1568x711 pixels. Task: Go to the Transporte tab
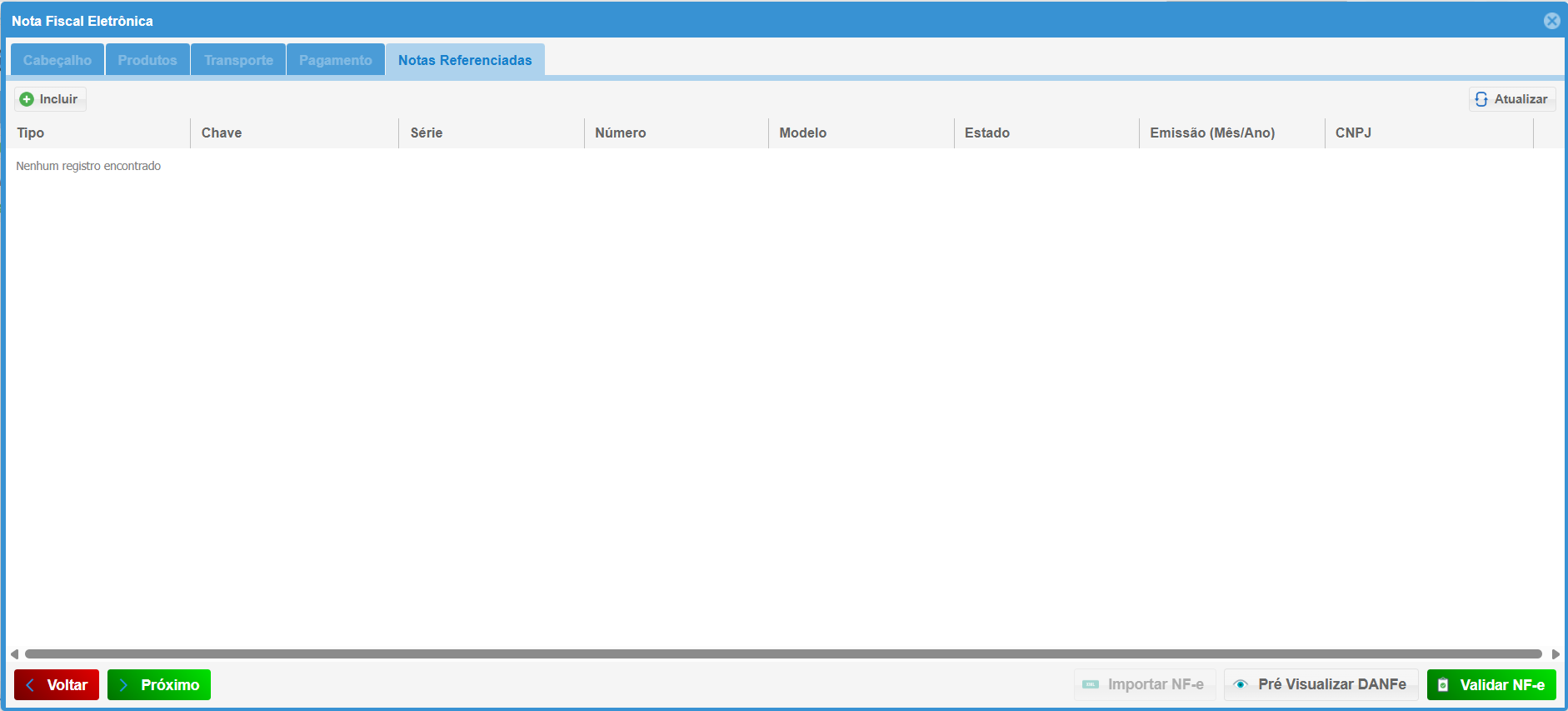238,60
